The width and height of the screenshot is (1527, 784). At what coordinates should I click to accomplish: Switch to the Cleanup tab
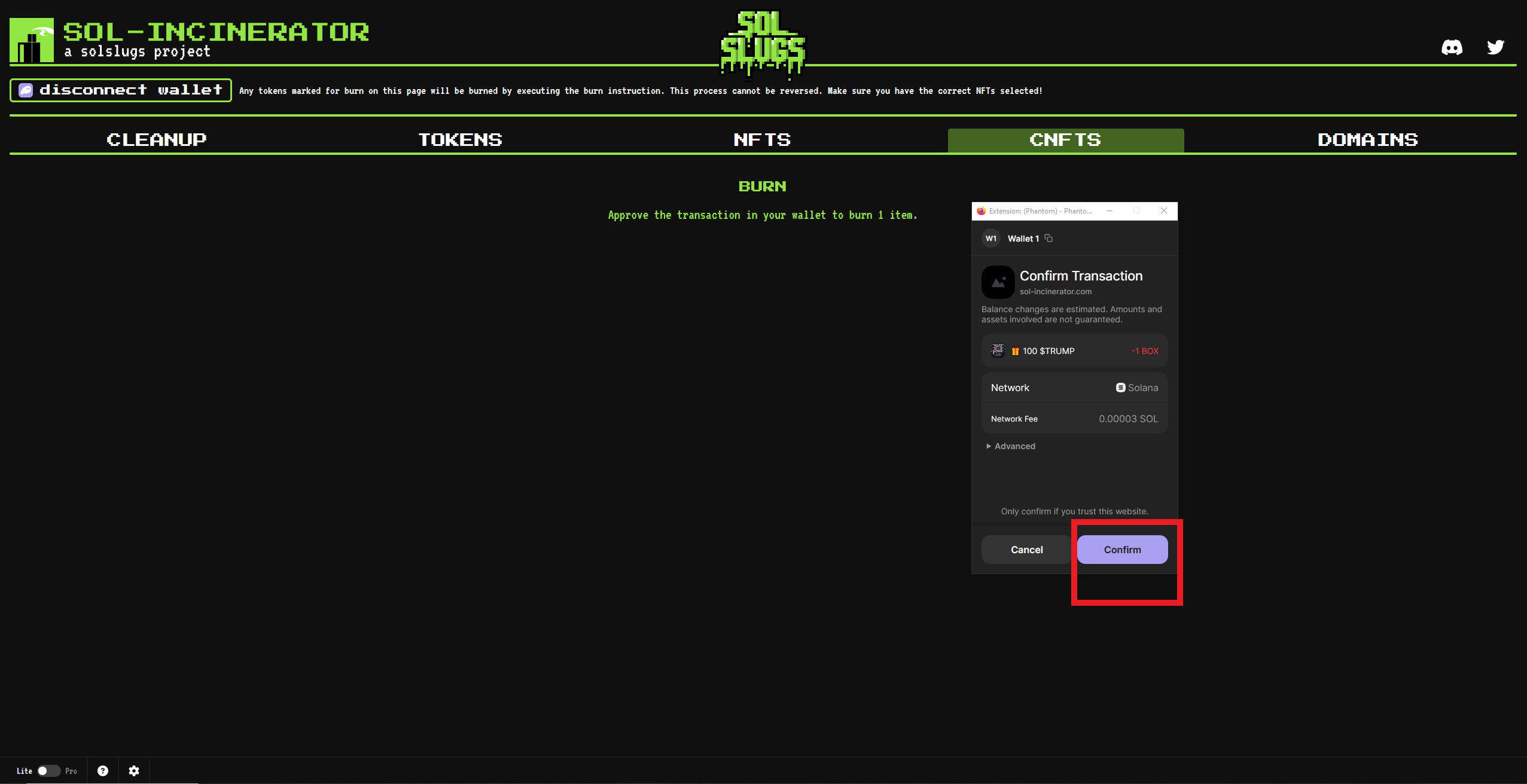157,140
